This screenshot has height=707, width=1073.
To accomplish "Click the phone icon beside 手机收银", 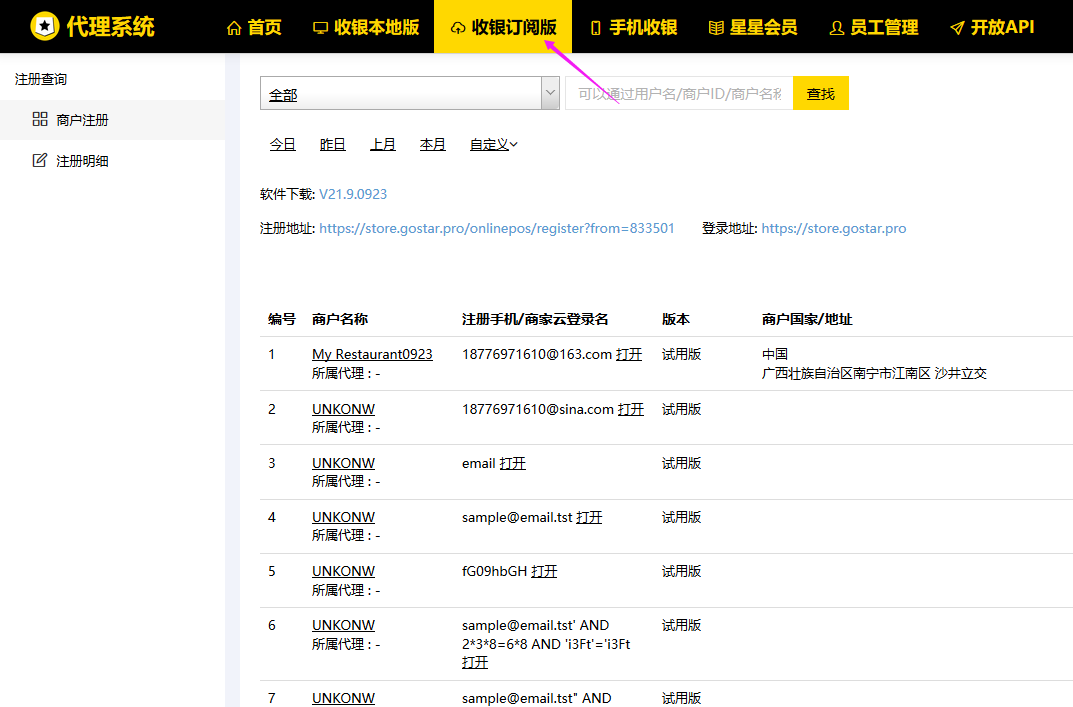I will pyautogui.click(x=596, y=28).
